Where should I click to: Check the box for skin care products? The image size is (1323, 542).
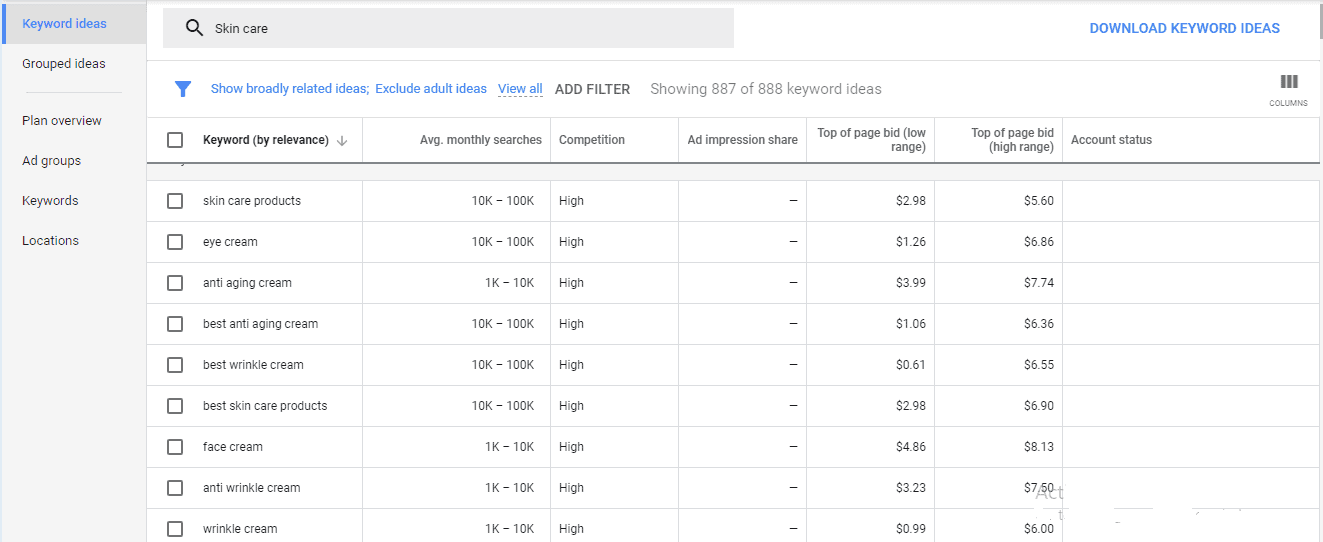(x=175, y=201)
